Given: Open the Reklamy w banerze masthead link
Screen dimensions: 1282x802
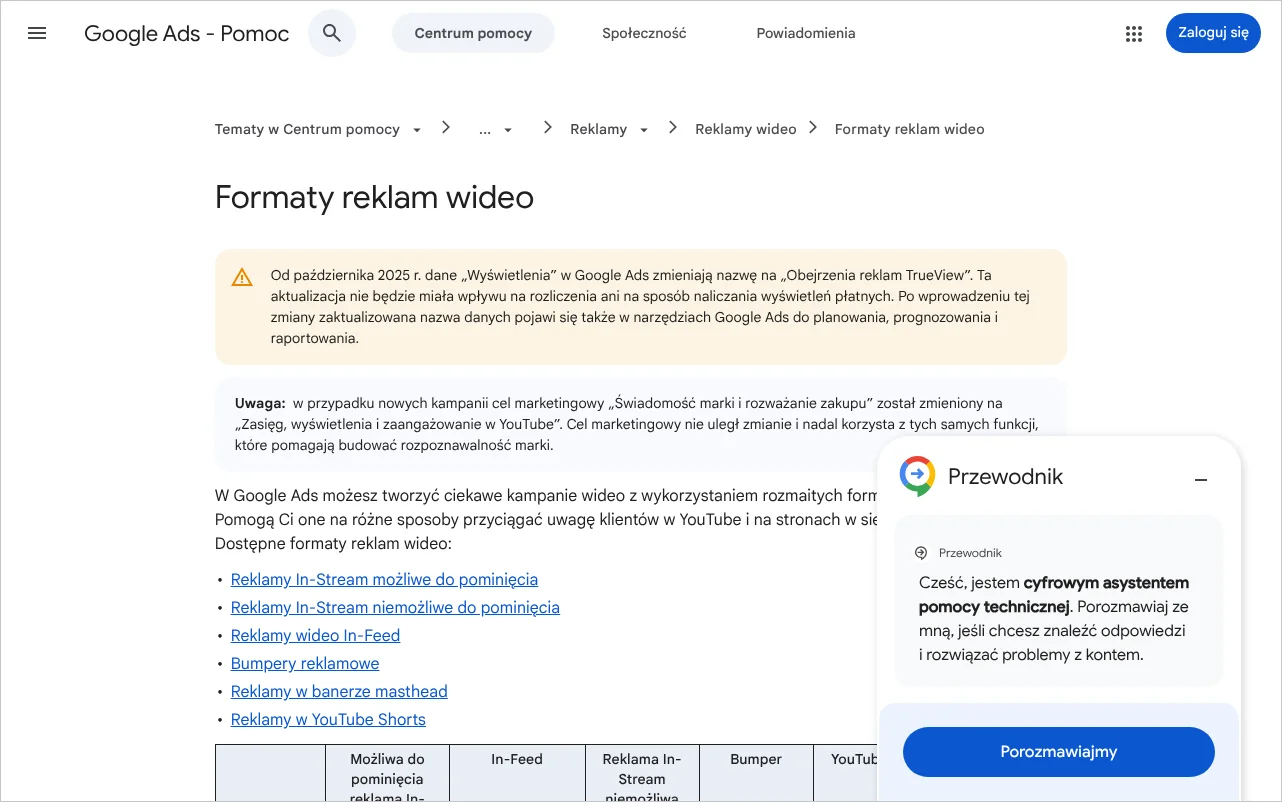Looking at the screenshot, I should point(339,692).
